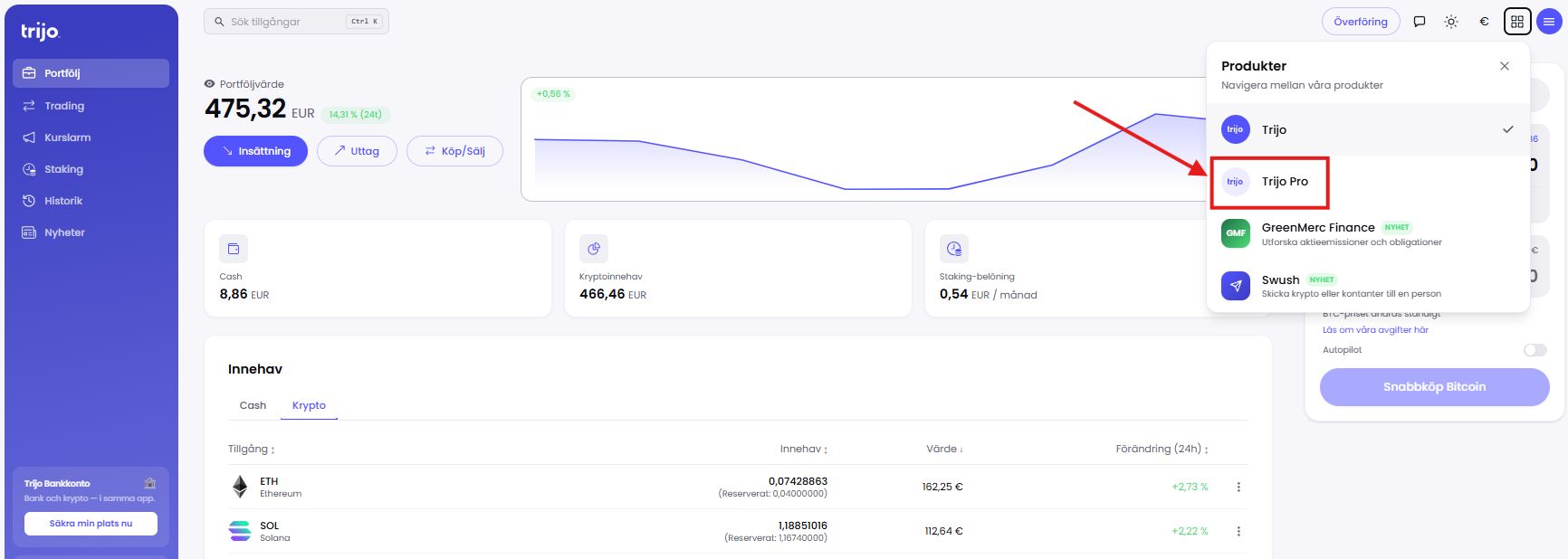The height and width of the screenshot is (559, 1568).
Task: Sort by Förändring (24h) column
Action: pyautogui.click(x=1162, y=449)
